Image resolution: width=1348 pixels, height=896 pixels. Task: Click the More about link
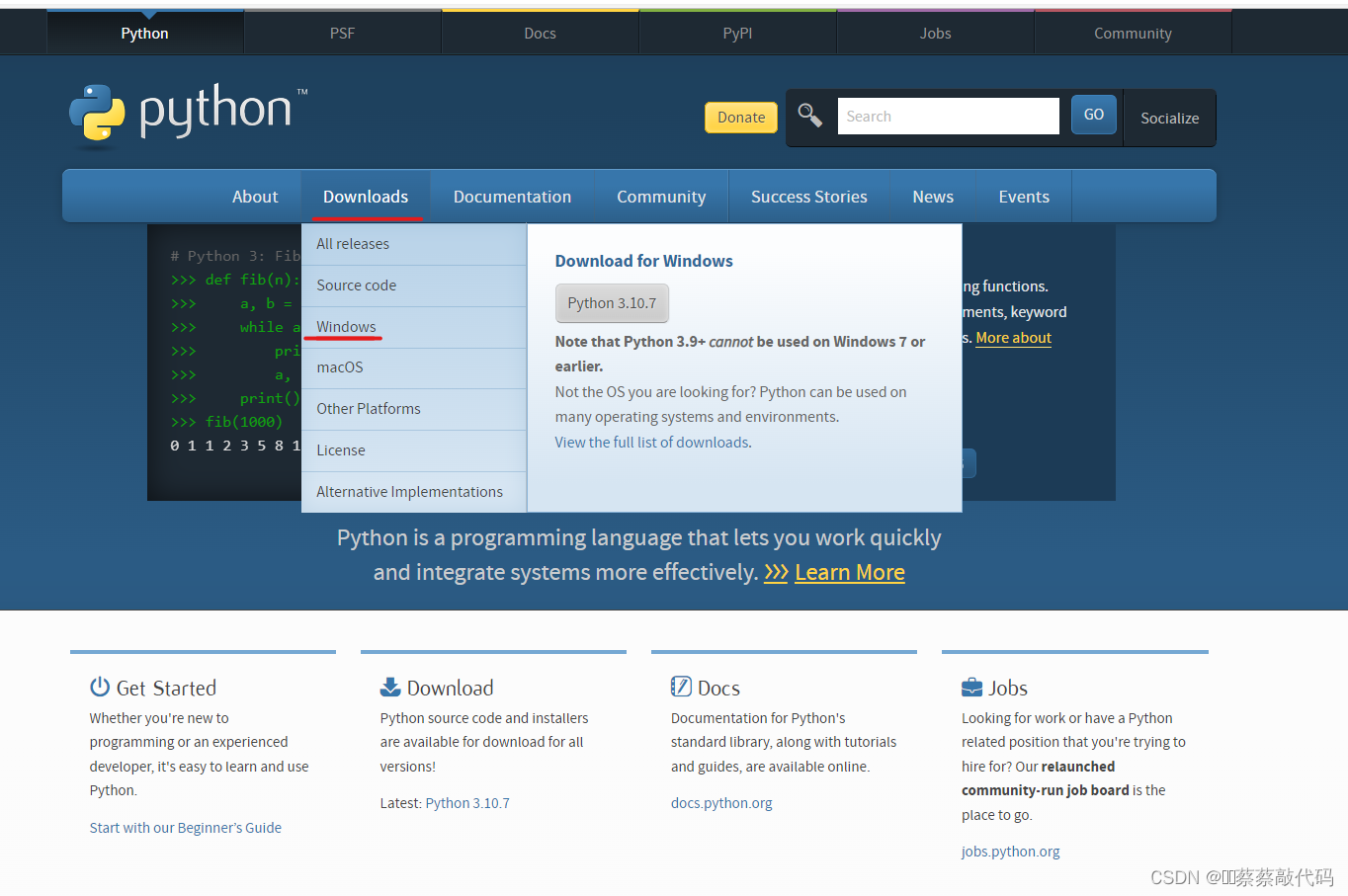(1013, 338)
